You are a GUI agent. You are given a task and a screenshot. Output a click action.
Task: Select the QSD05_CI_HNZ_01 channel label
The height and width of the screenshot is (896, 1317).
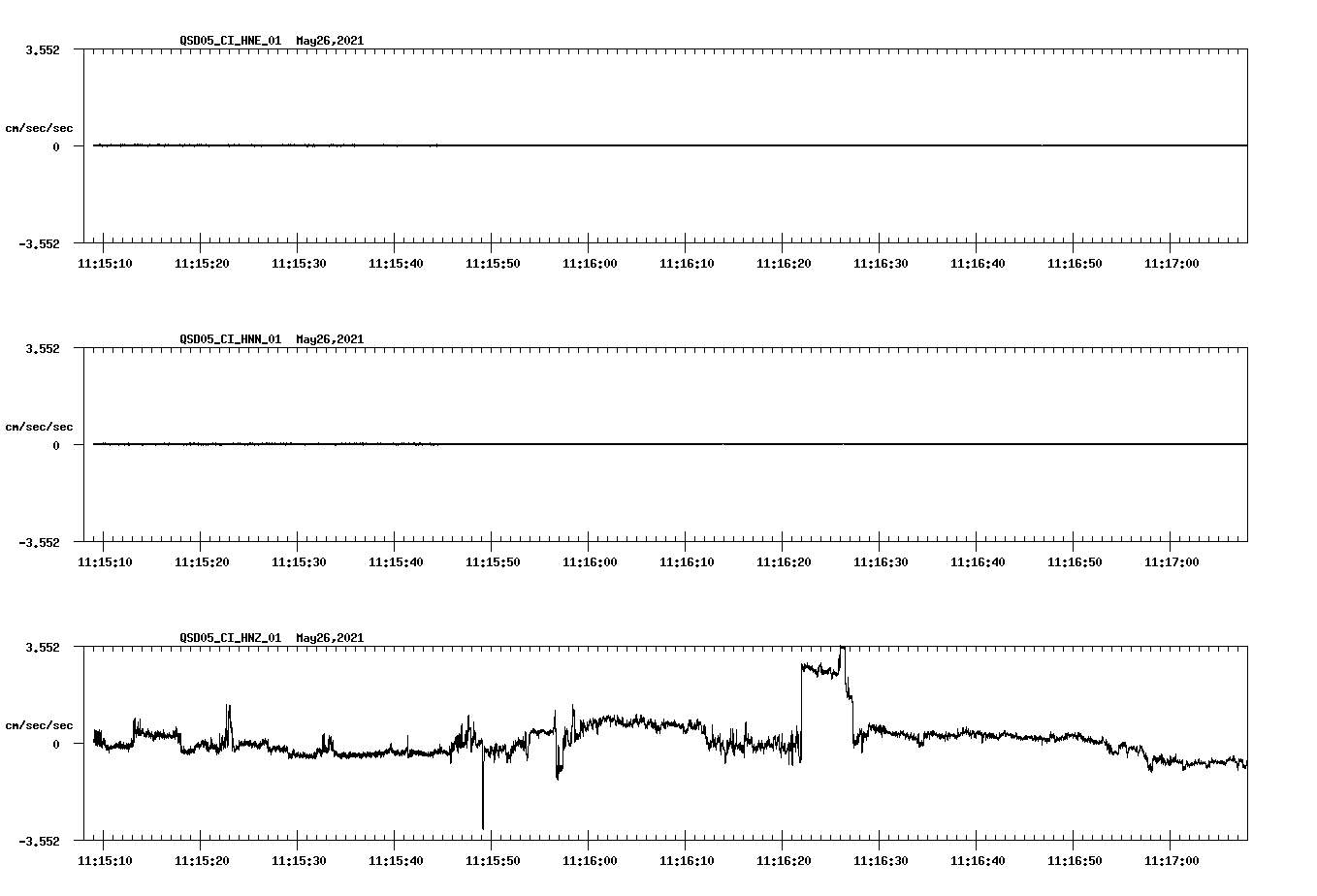(229, 638)
